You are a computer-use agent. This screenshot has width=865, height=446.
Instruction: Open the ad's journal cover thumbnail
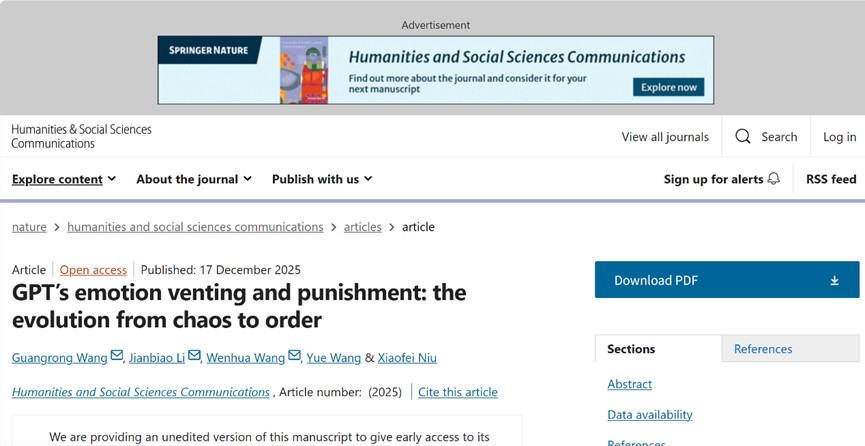pos(303,70)
